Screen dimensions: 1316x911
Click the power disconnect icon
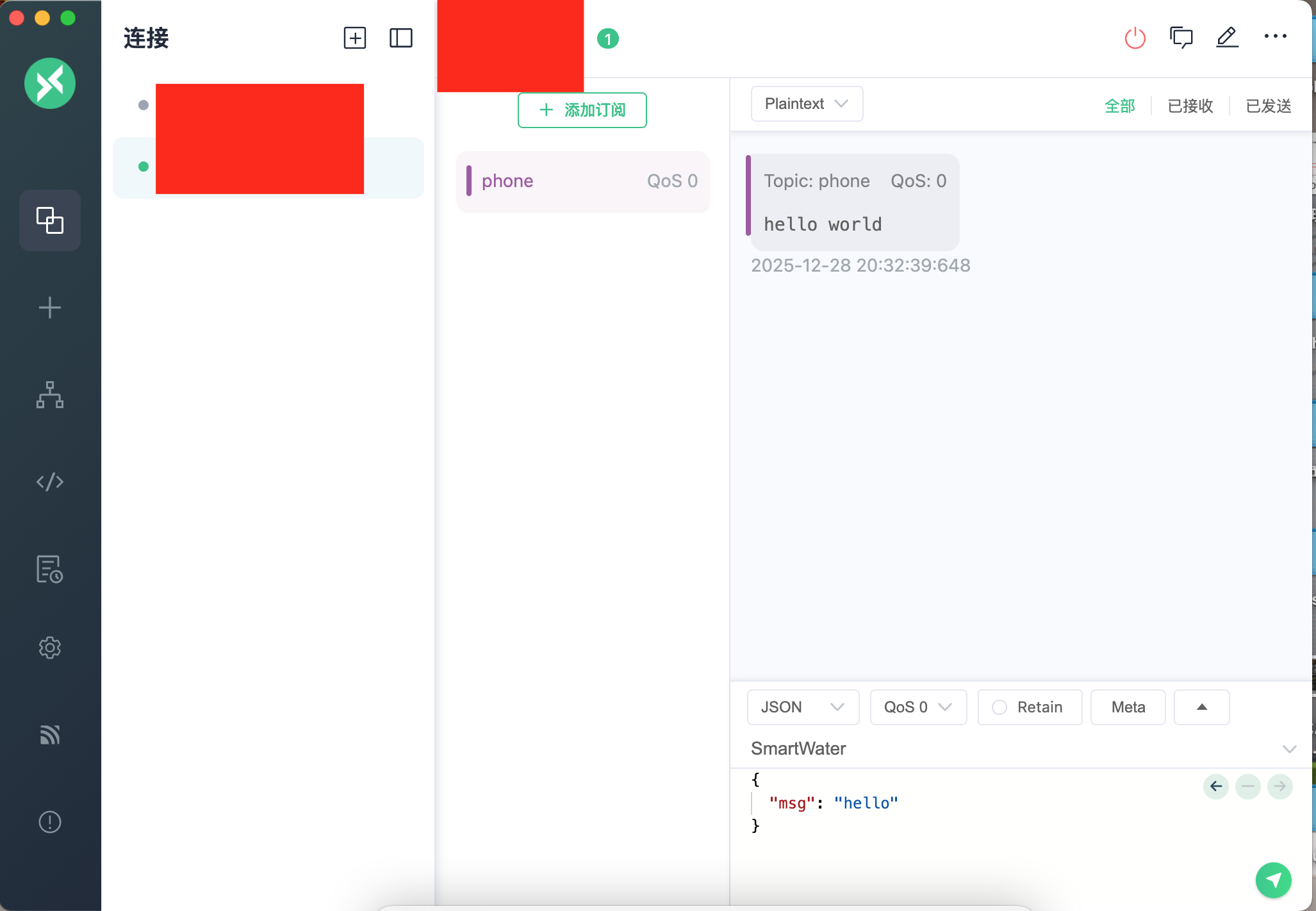click(x=1135, y=38)
